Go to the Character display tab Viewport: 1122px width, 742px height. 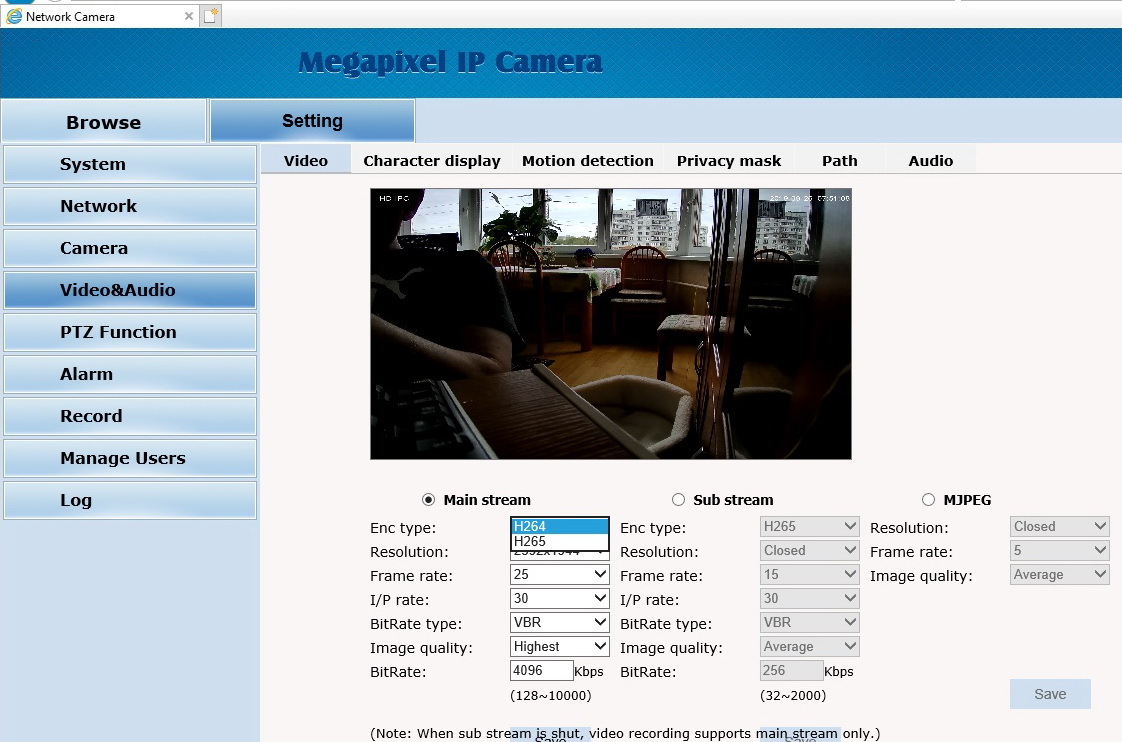(431, 160)
